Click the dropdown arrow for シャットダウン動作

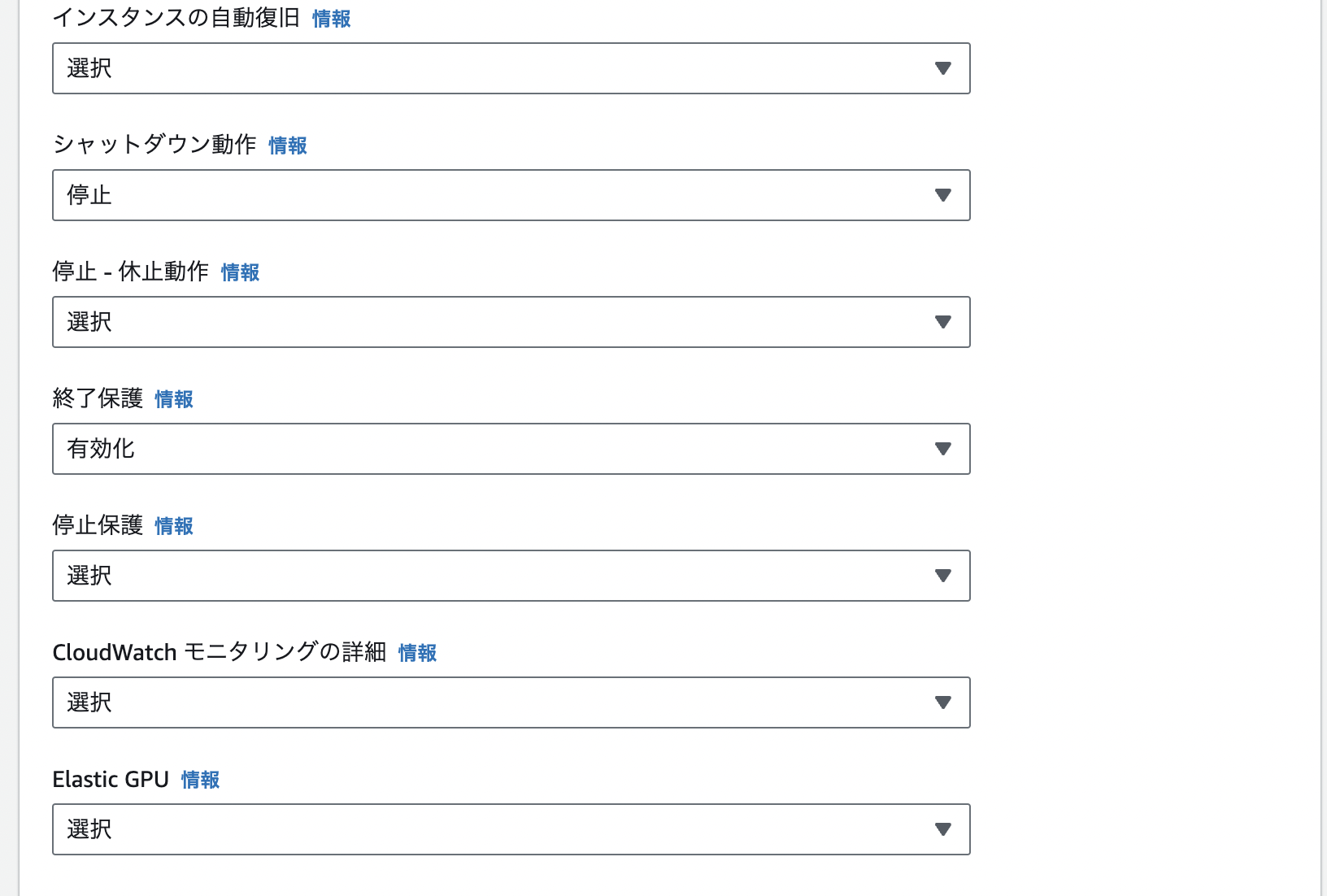(x=943, y=195)
